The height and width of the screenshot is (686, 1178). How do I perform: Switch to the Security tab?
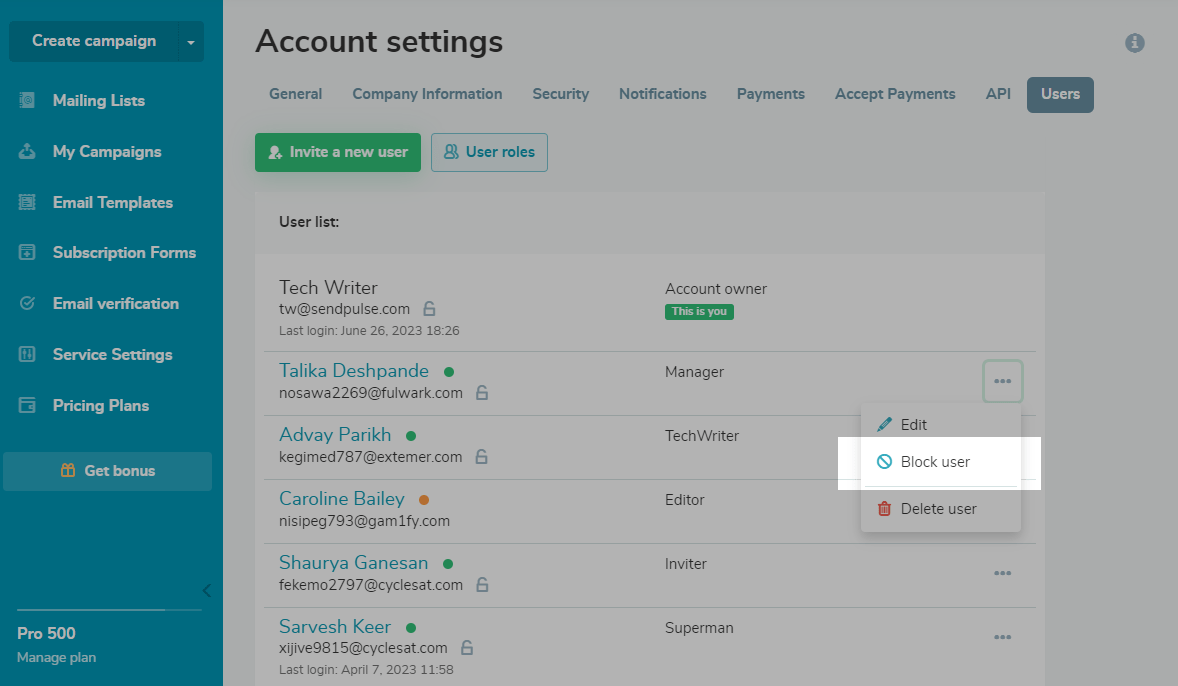560,94
